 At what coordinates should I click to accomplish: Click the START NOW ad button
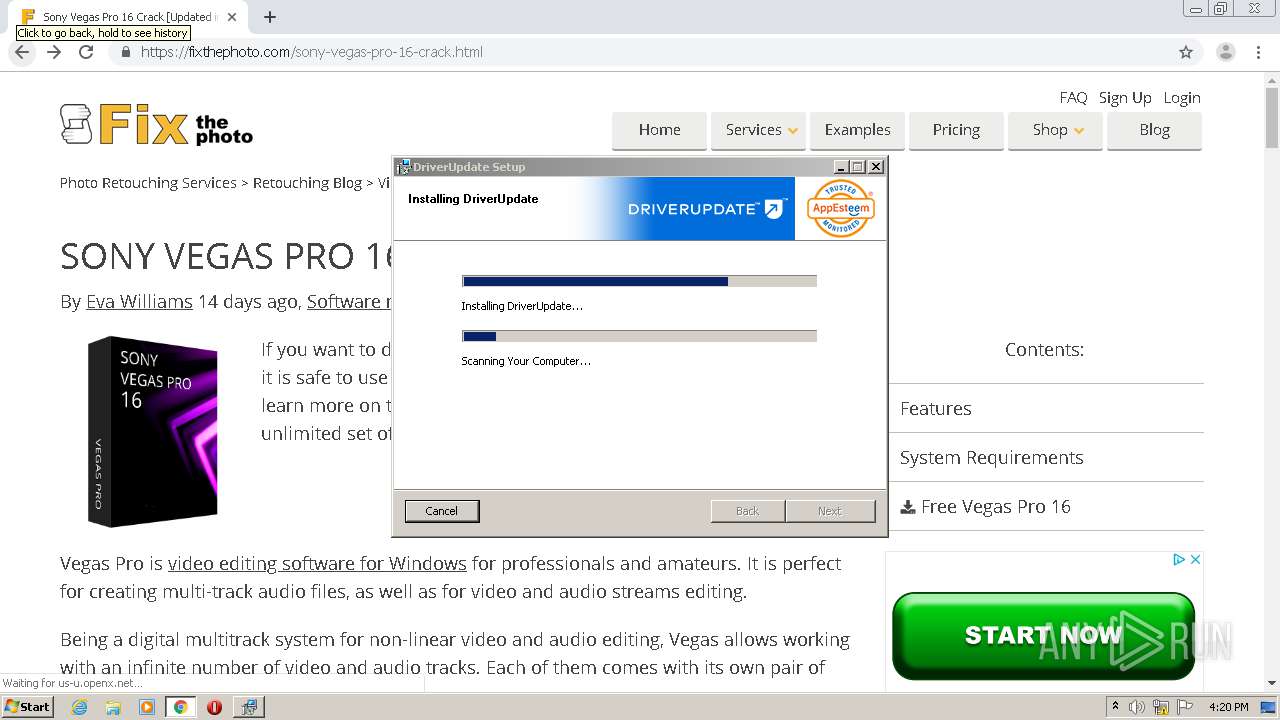click(1043, 636)
